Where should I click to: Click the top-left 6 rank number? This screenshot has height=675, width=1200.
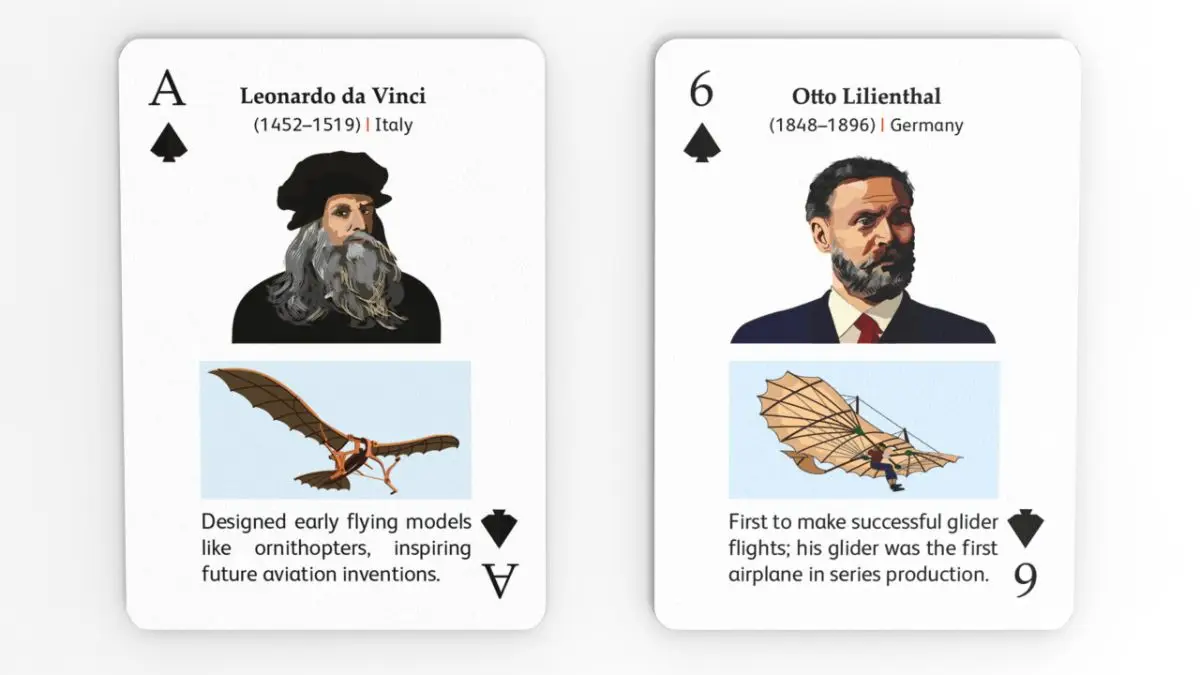pos(701,91)
